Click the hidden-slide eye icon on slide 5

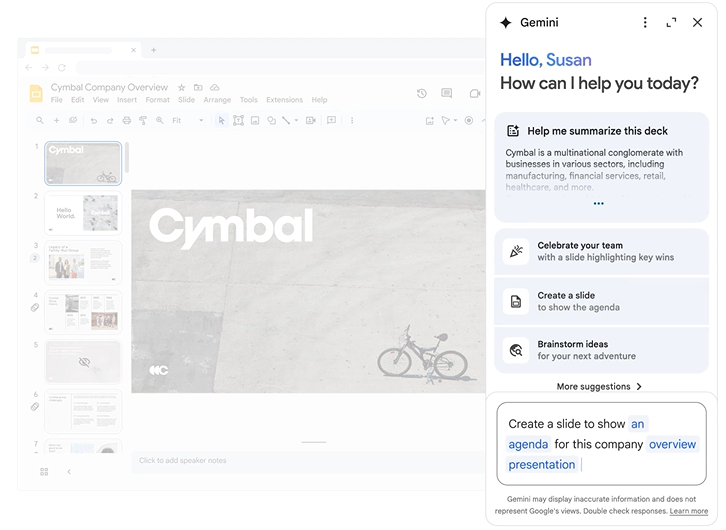click(x=84, y=362)
